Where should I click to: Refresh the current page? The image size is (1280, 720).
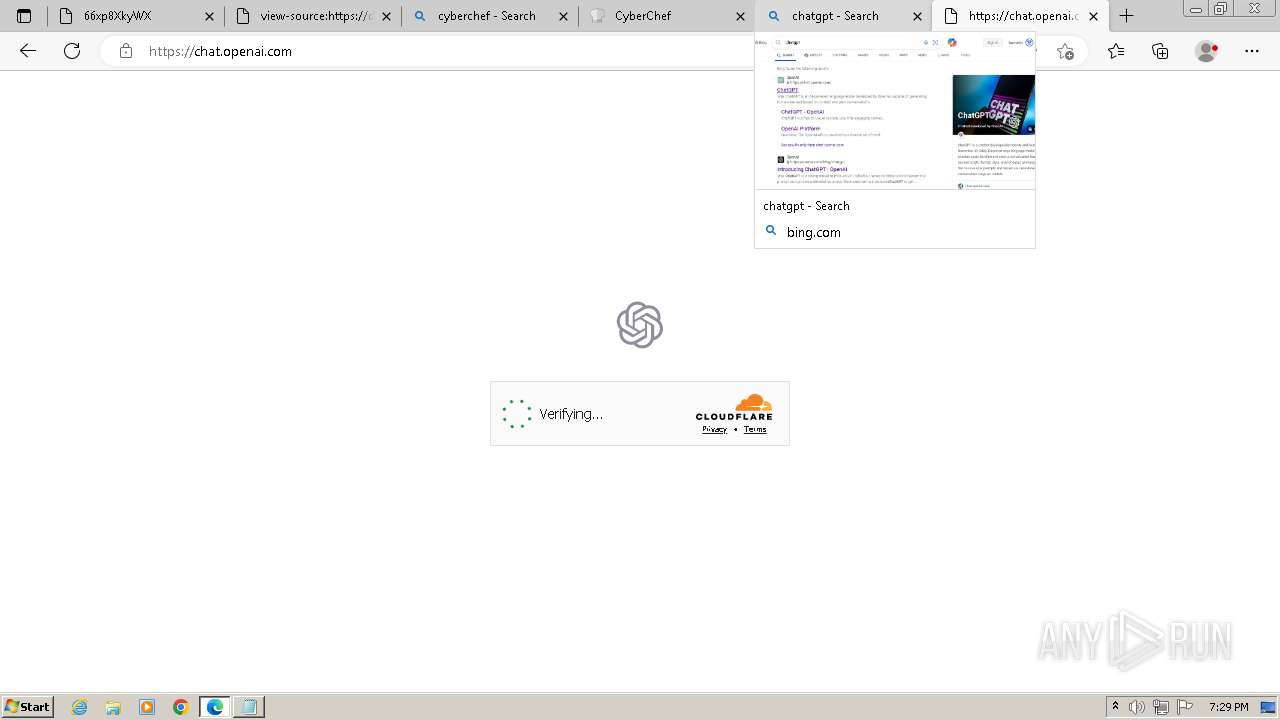72,51
